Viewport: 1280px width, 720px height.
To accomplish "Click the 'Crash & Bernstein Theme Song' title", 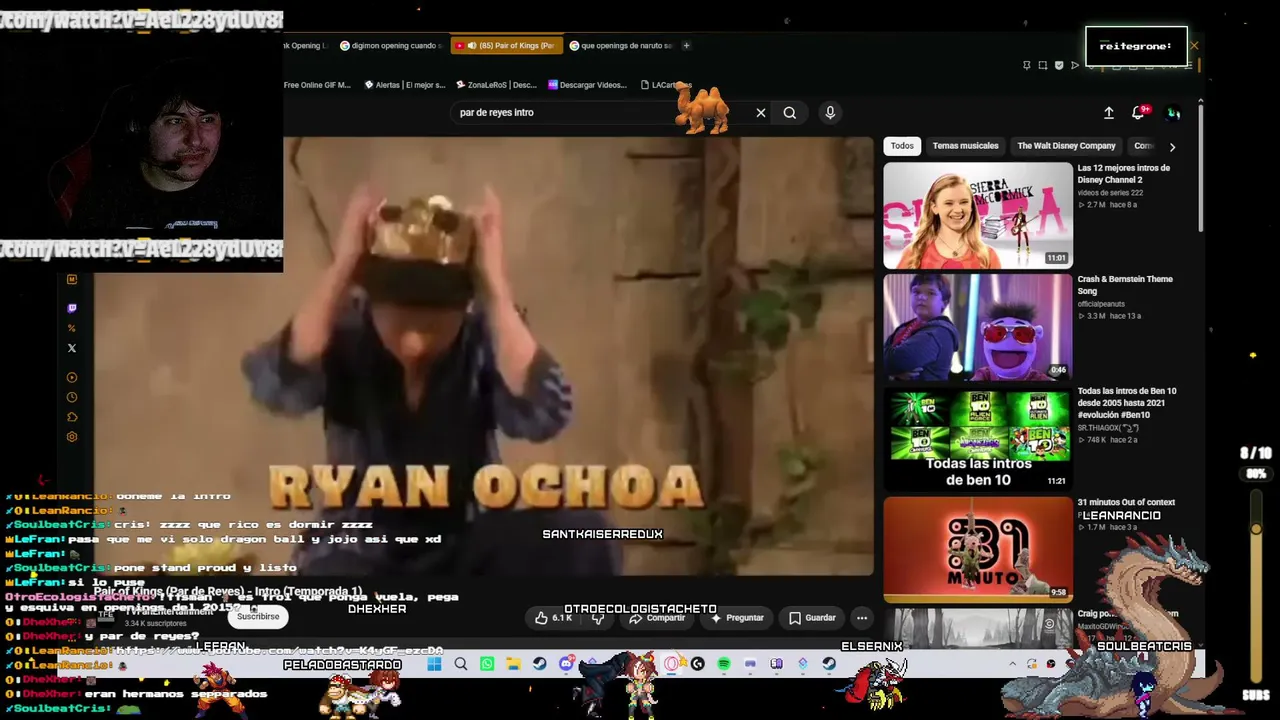I will point(1125,285).
